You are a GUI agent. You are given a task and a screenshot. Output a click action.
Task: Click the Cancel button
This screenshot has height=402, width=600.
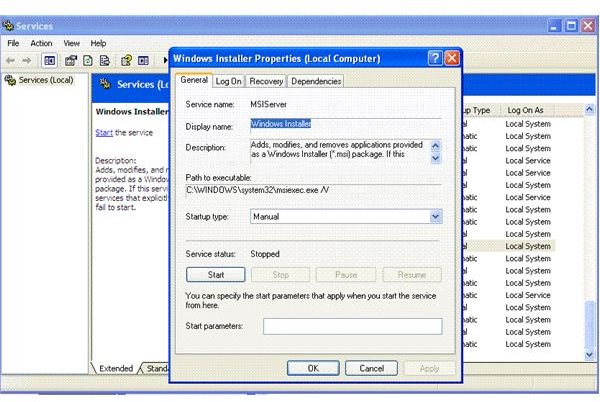[x=371, y=368]
